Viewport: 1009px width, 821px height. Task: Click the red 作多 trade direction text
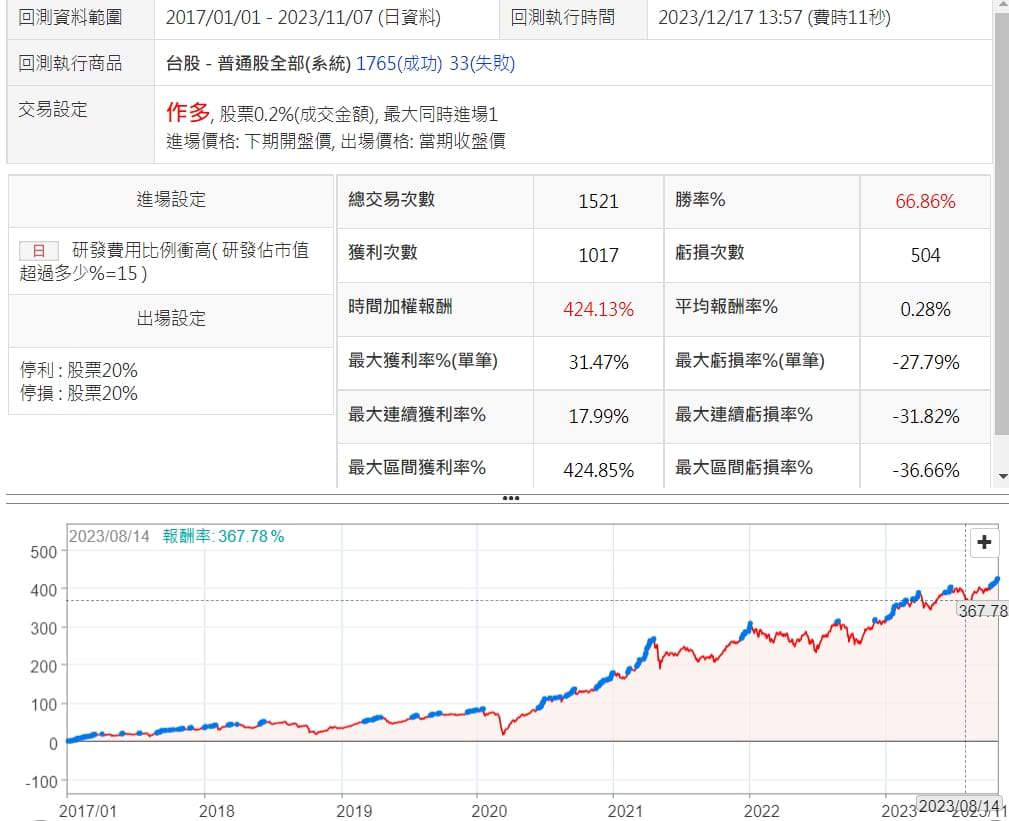click(x=188, y=112)
